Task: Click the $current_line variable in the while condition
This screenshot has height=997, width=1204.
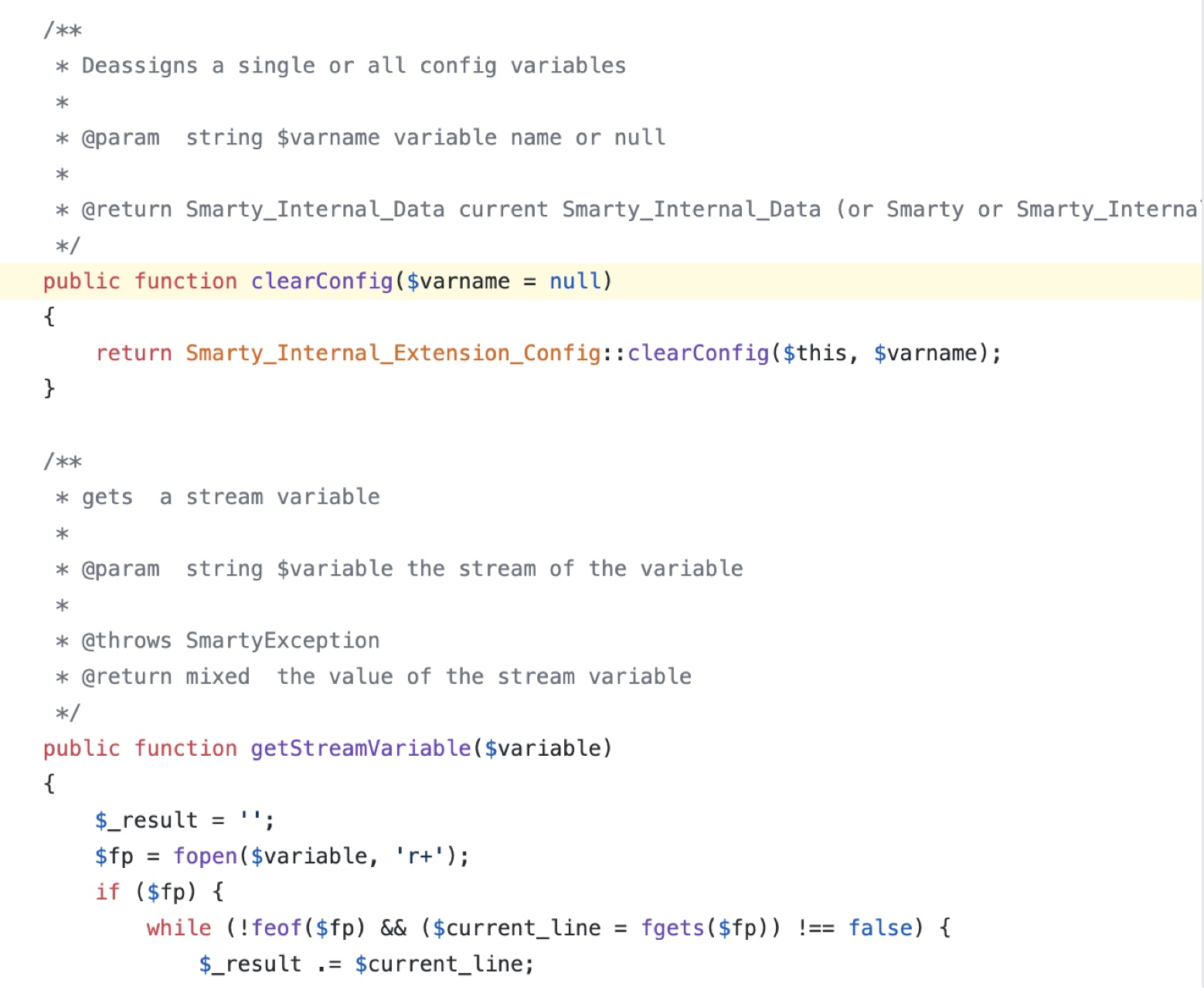Action: click(516, 928)
